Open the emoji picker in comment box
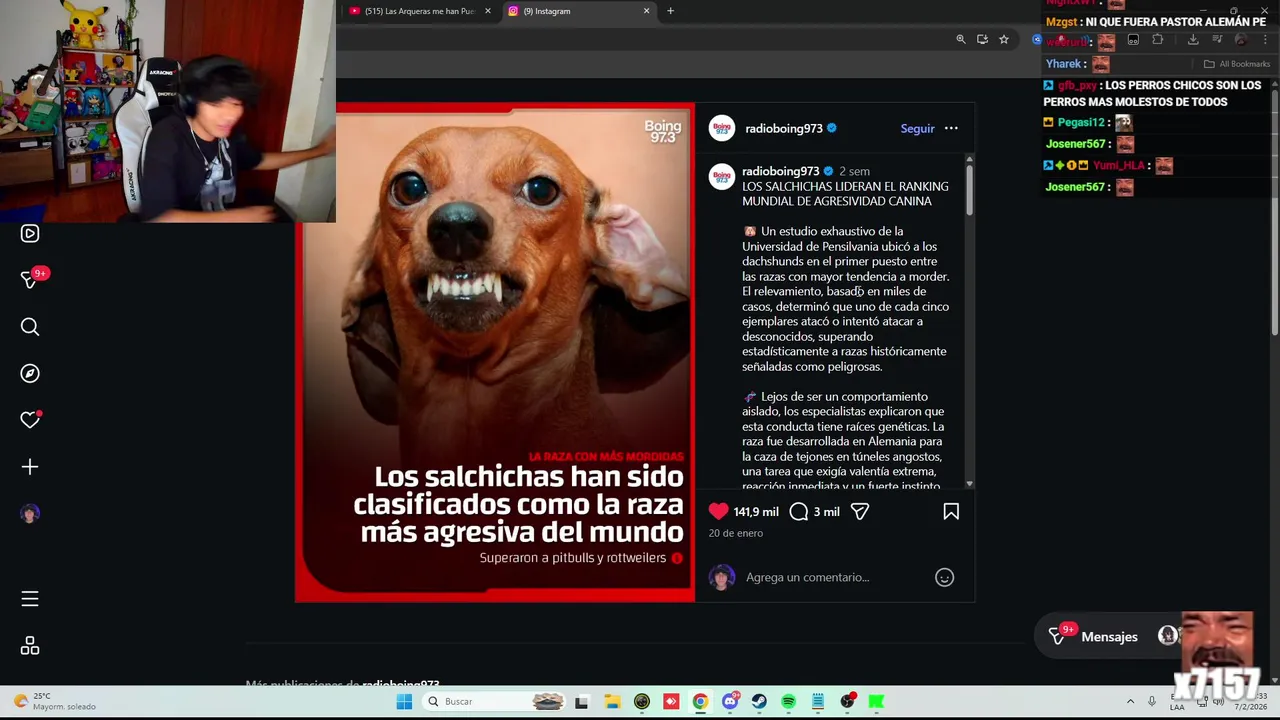Screen dimensions: 1280x720 pos(944,577)
